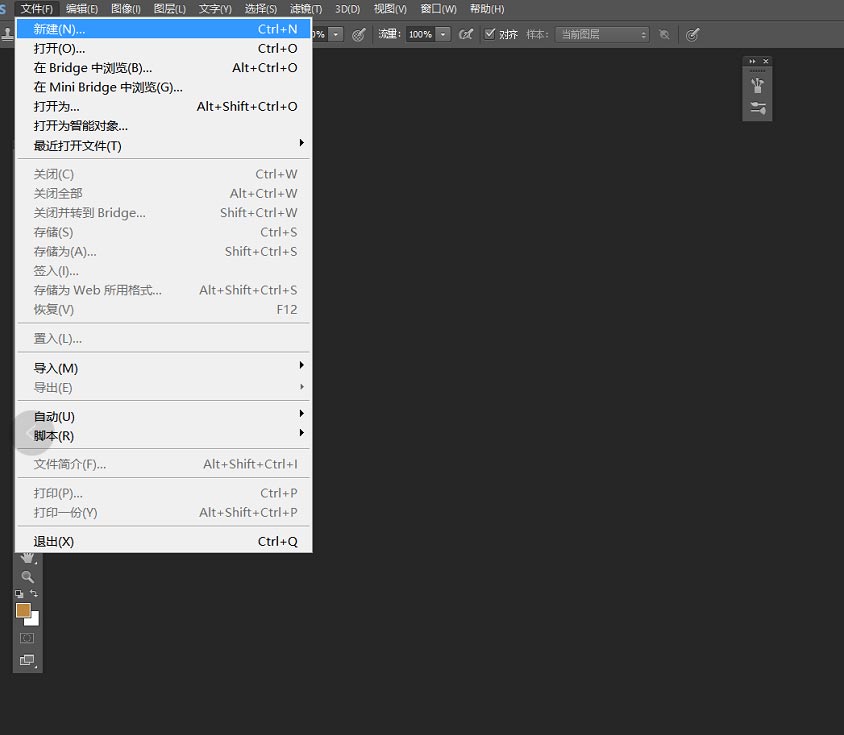Select the Hand tool in the toolbox

(27, 558)
